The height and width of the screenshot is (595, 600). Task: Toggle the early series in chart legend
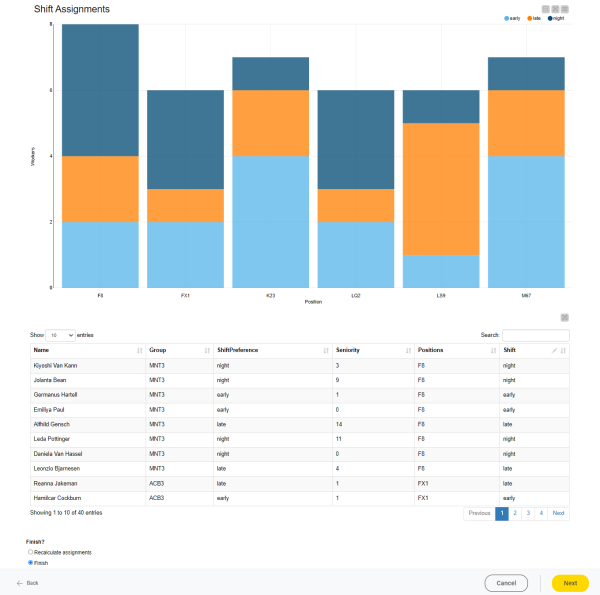tap(512, 18)
